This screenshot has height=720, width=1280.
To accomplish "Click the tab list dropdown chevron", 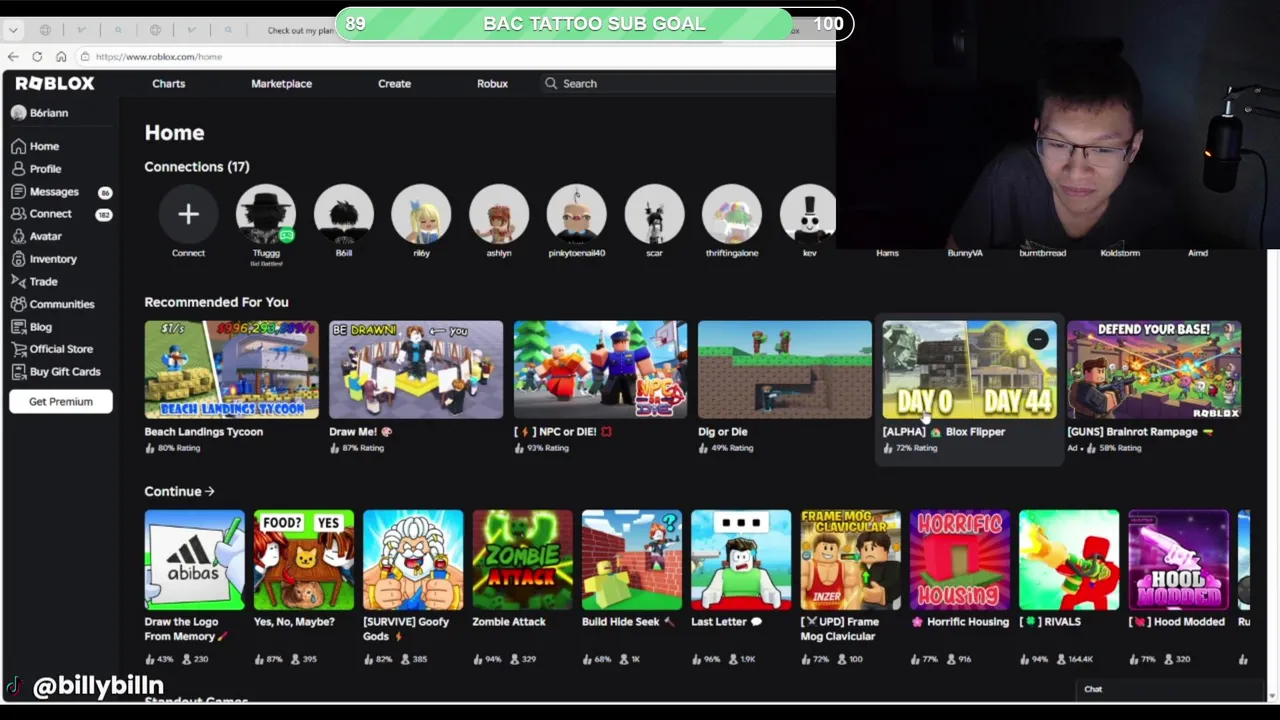I will (x=13, y=30).
